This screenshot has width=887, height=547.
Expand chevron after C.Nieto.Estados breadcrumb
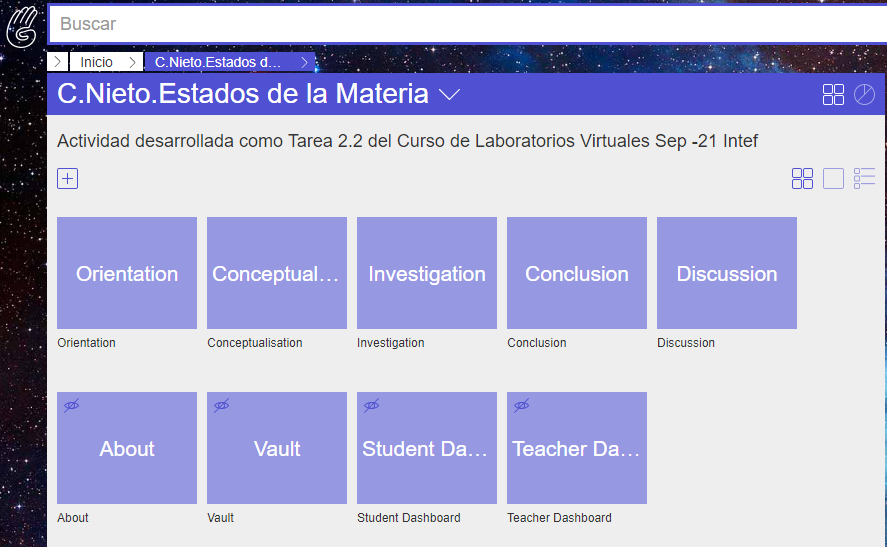[x=304, y=62]
